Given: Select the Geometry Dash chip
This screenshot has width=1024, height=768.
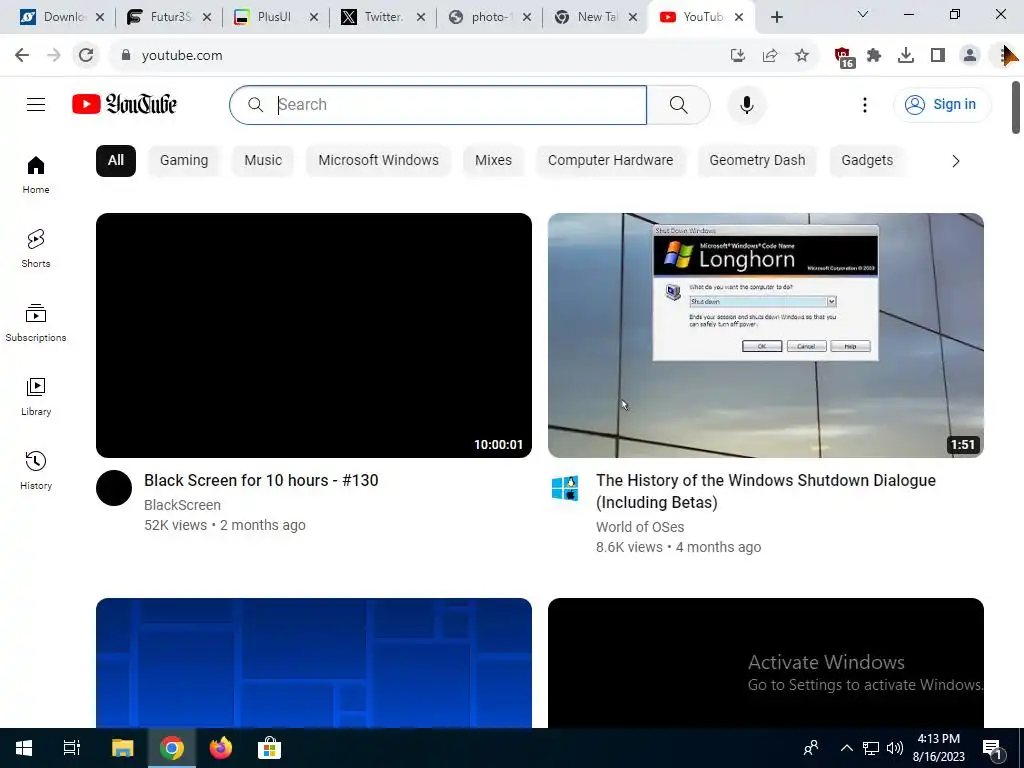Looking at the screenshot, I should (x=758, y=161).
